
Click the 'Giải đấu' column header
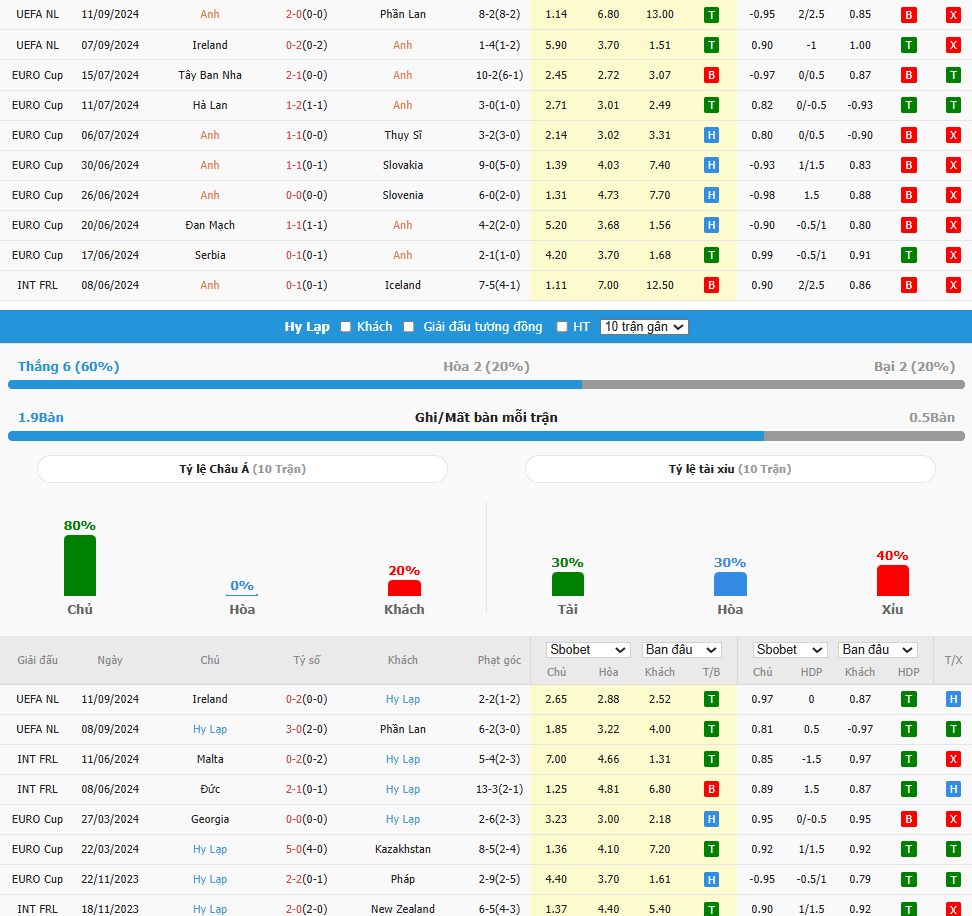[x=38, y=660]
